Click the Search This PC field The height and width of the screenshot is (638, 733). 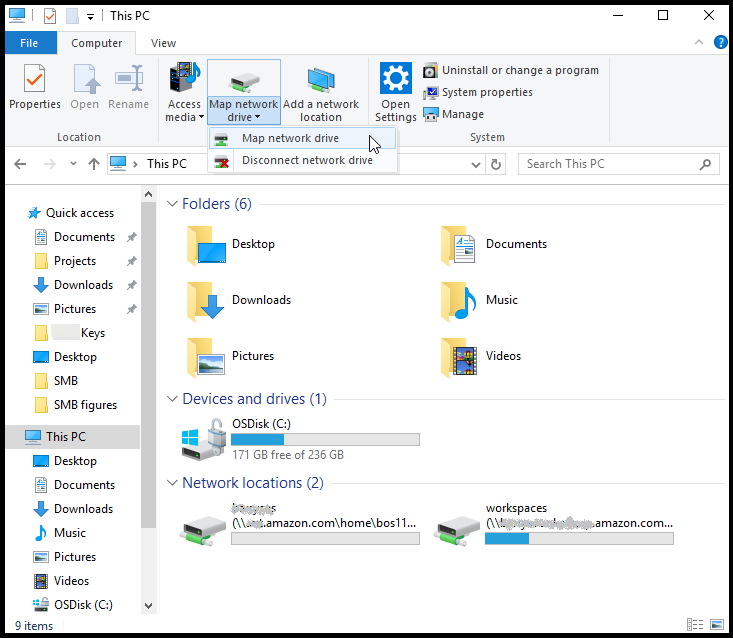[610, 164]
